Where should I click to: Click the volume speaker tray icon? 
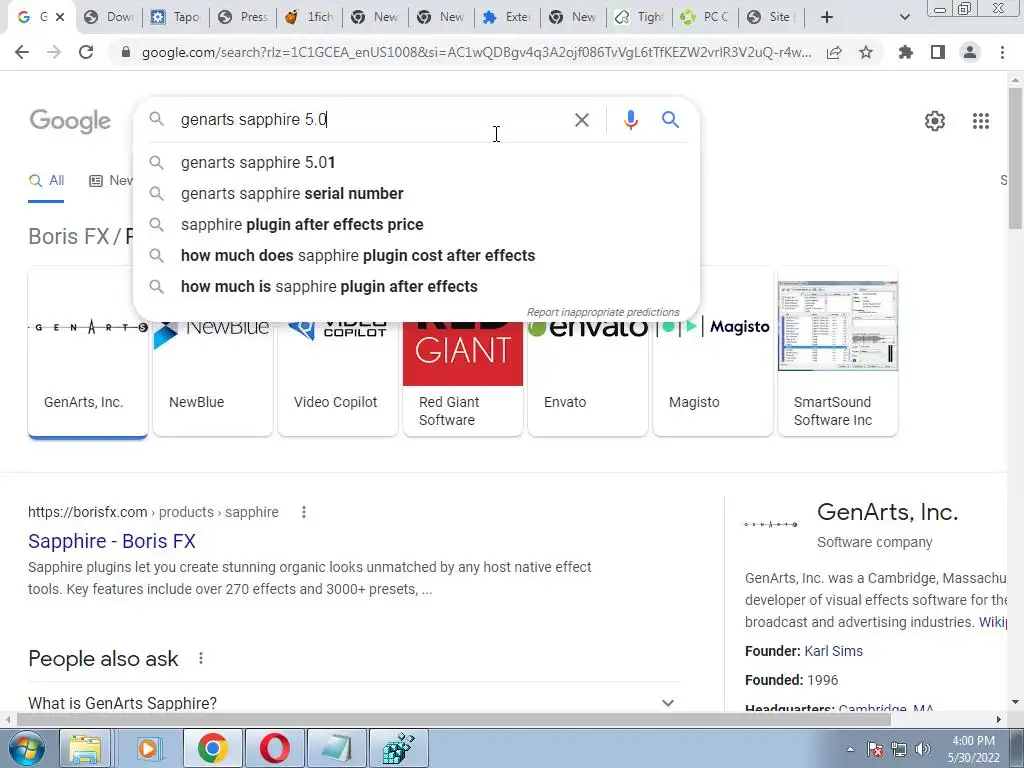(x=922, y=749)
